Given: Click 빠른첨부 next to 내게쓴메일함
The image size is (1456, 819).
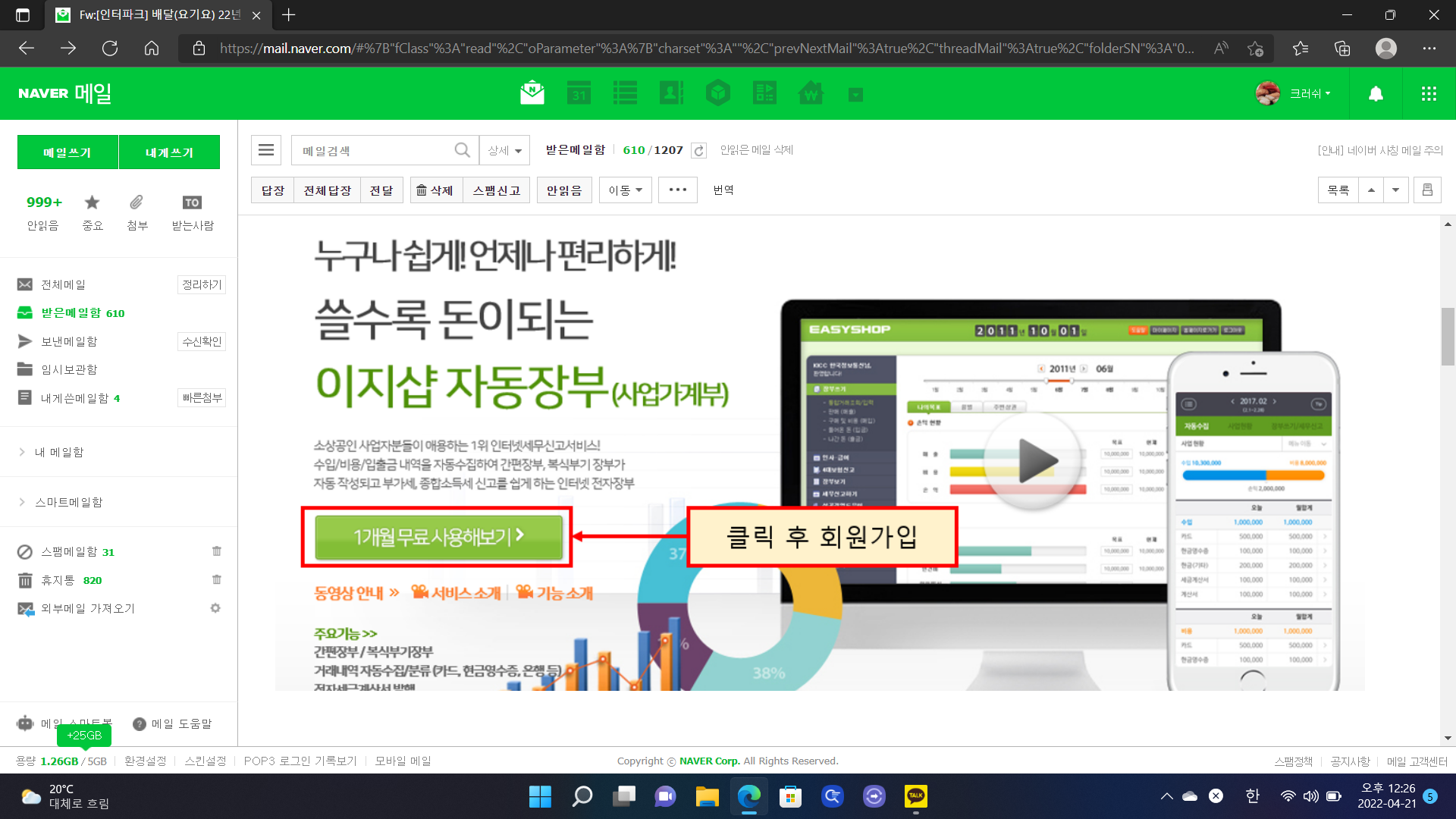Looking at the screenshot, I should [202, 398].
